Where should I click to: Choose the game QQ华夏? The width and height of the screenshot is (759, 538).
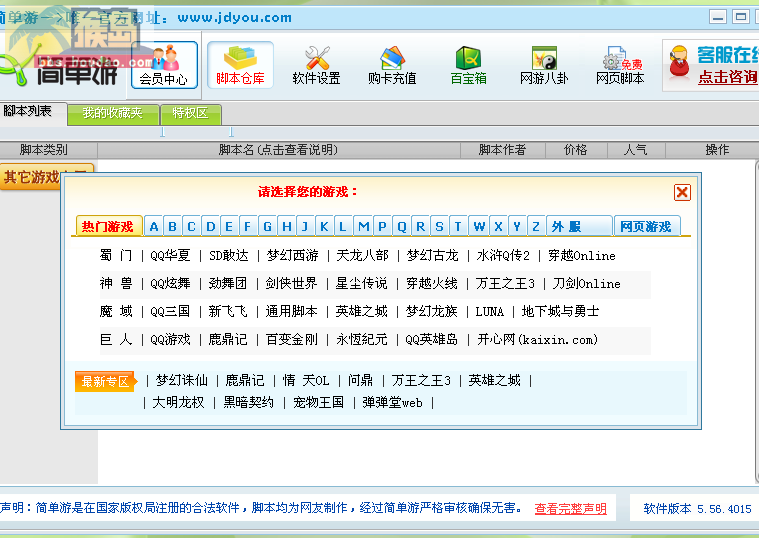(170, 255)
